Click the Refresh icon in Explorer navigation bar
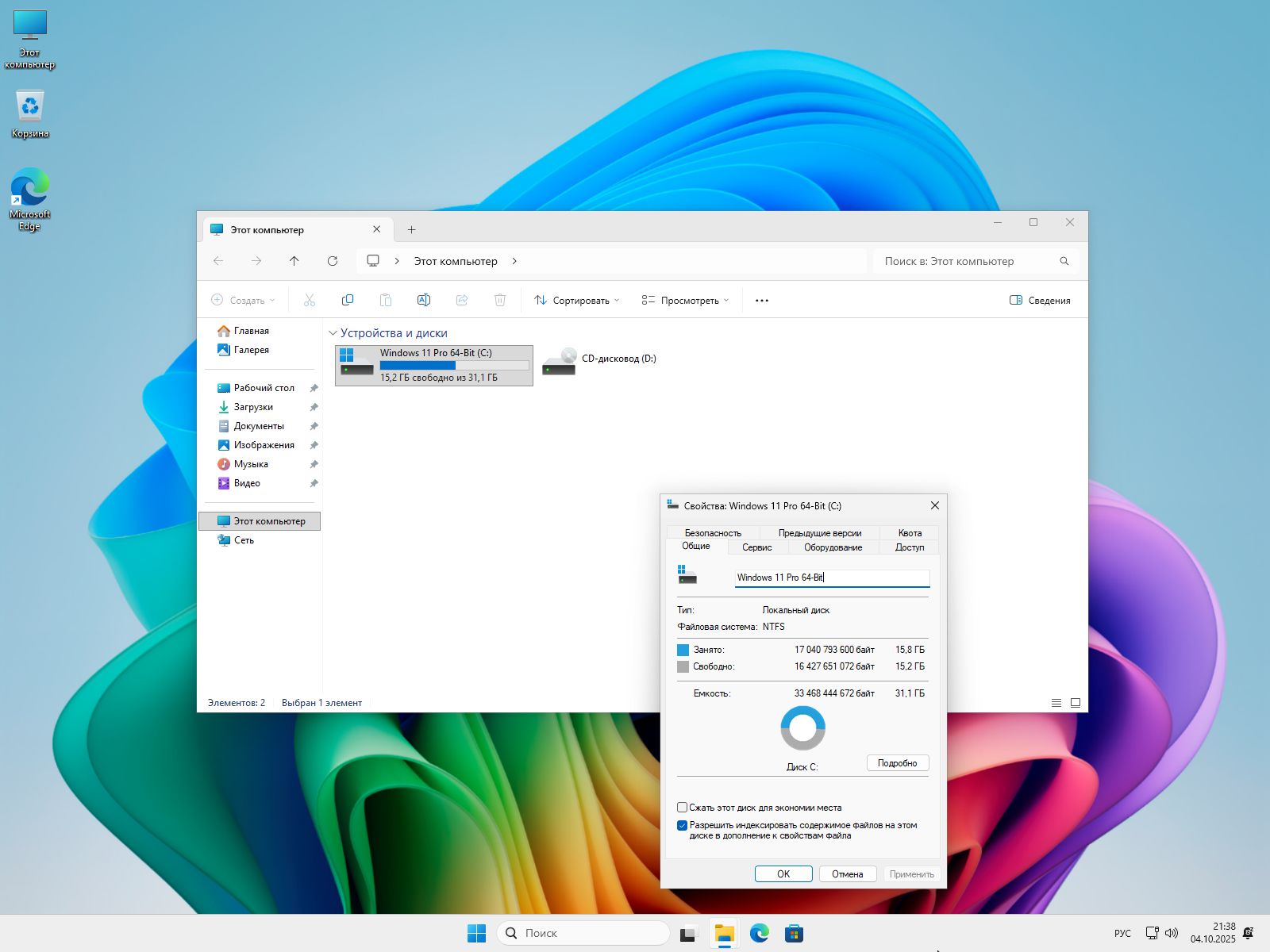The width and height of the screenshot is (1270, 952). click(x=333, y=261)
